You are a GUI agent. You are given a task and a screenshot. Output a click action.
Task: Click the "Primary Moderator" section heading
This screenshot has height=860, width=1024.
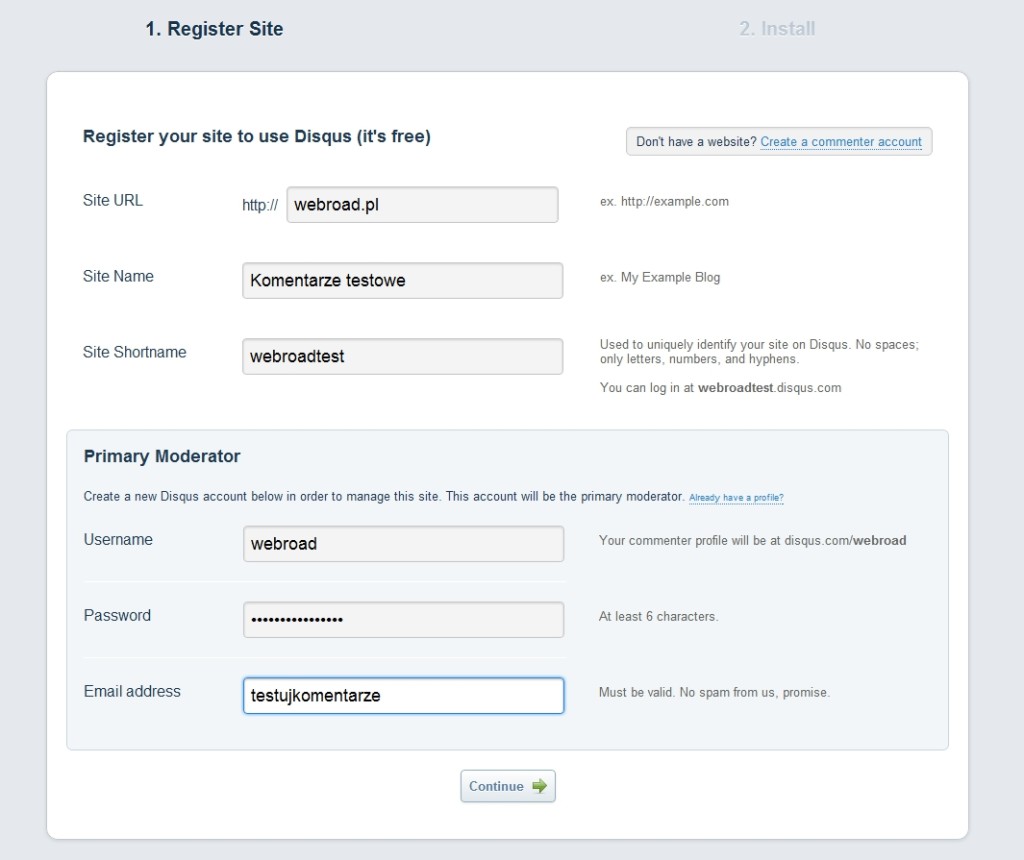162,456
